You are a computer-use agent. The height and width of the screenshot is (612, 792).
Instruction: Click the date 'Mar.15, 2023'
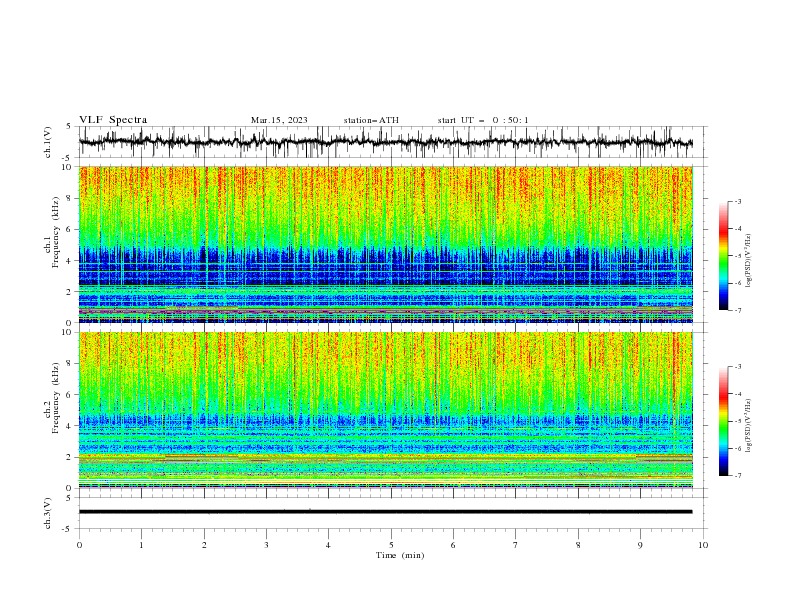pyautogui.click(x=279, y=120)
